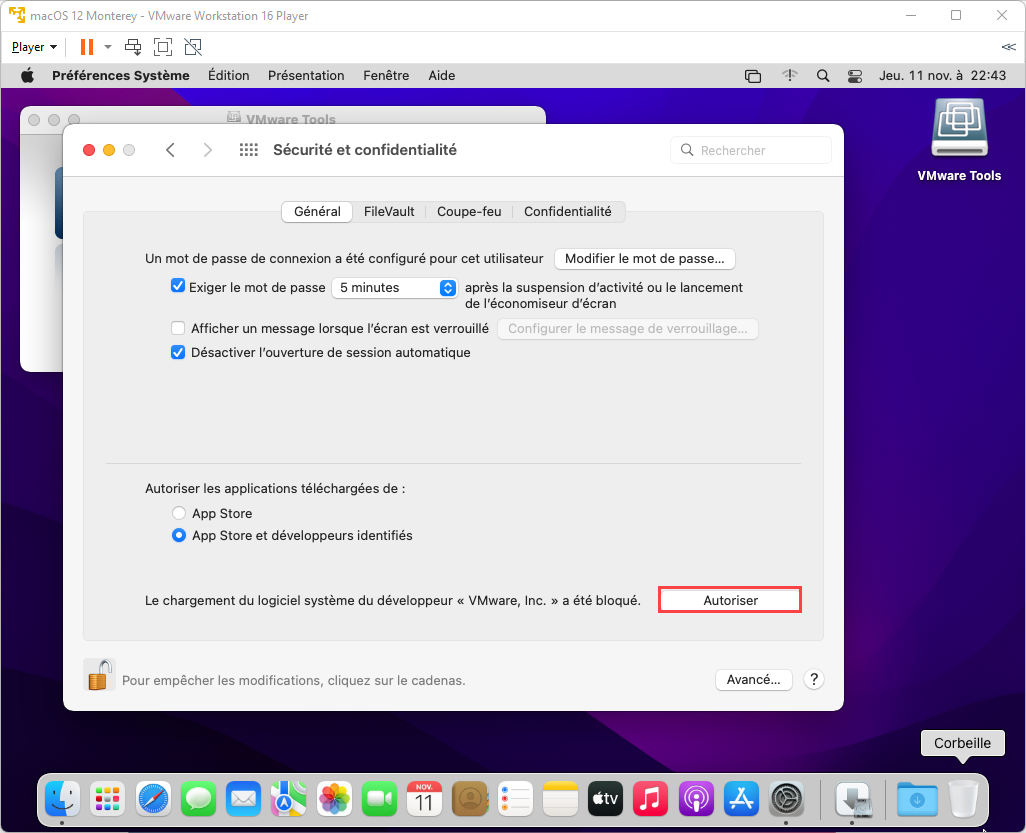Image resolution: width=1026 pixels, height=833 pixels.
Task: Open System Preferences from the Dock
Action: (x=786, y=798)
